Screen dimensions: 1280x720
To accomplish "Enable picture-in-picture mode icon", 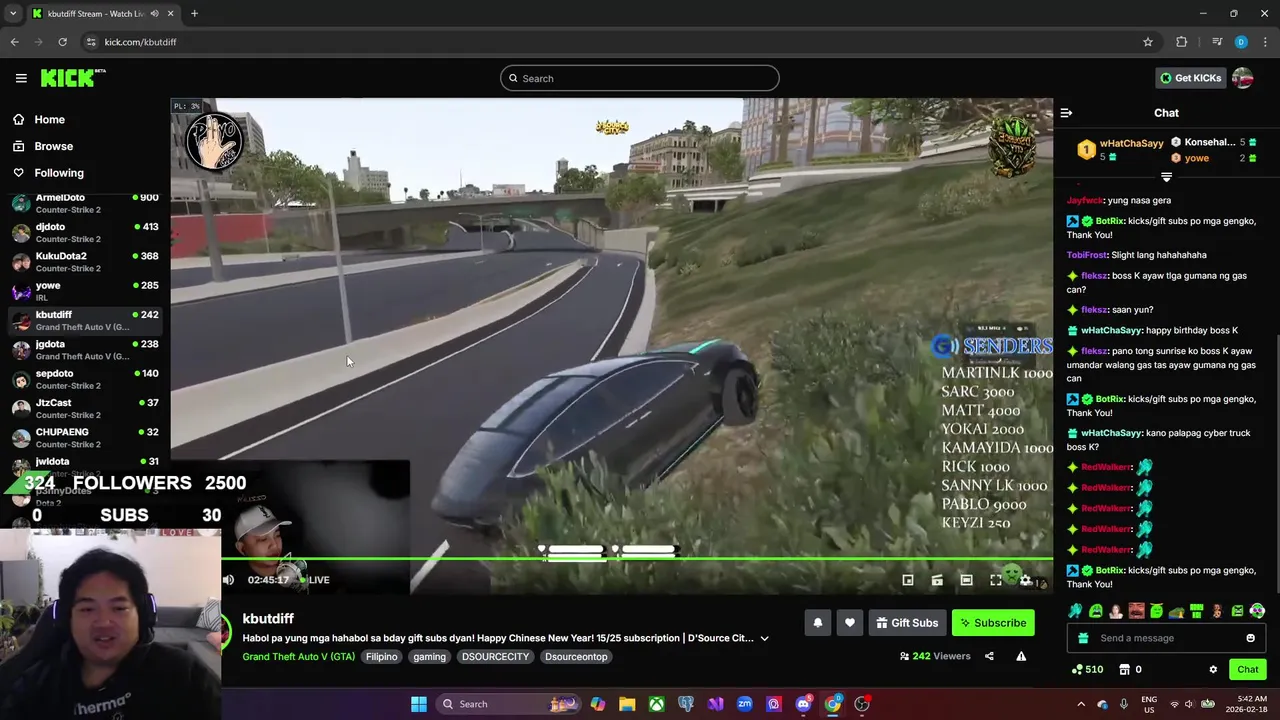I will click(x=908, y=580).
